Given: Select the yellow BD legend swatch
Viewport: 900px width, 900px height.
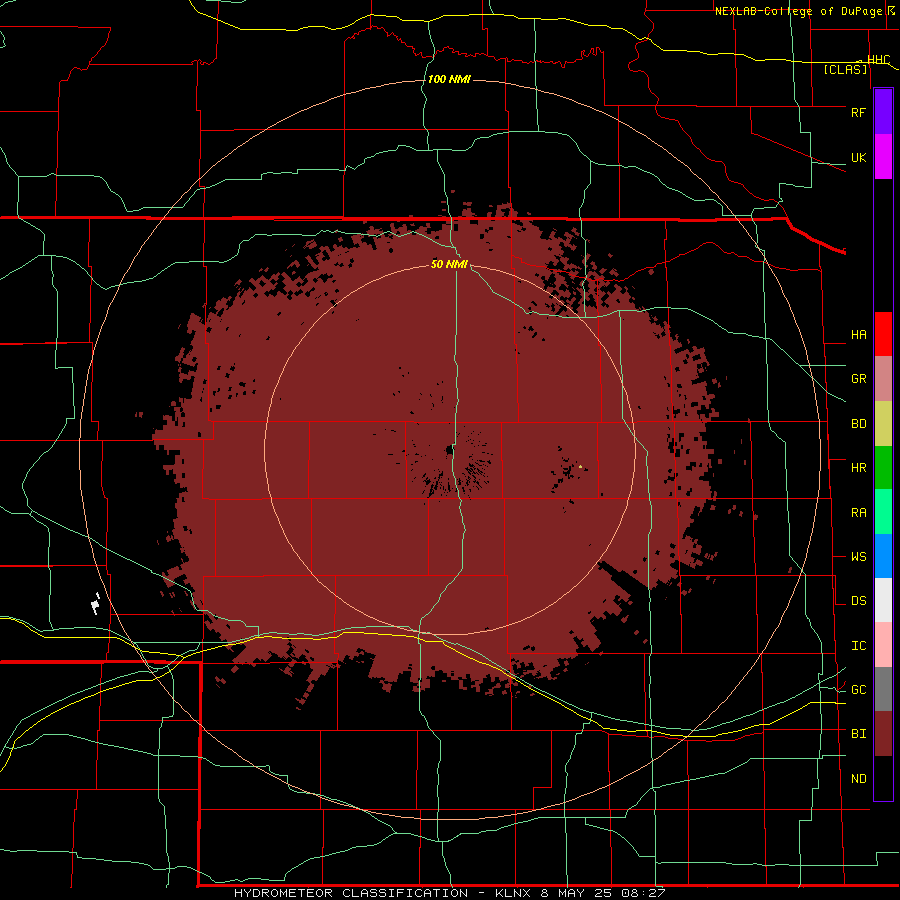Looking at the screenshot, I should [x=883, y=424].
